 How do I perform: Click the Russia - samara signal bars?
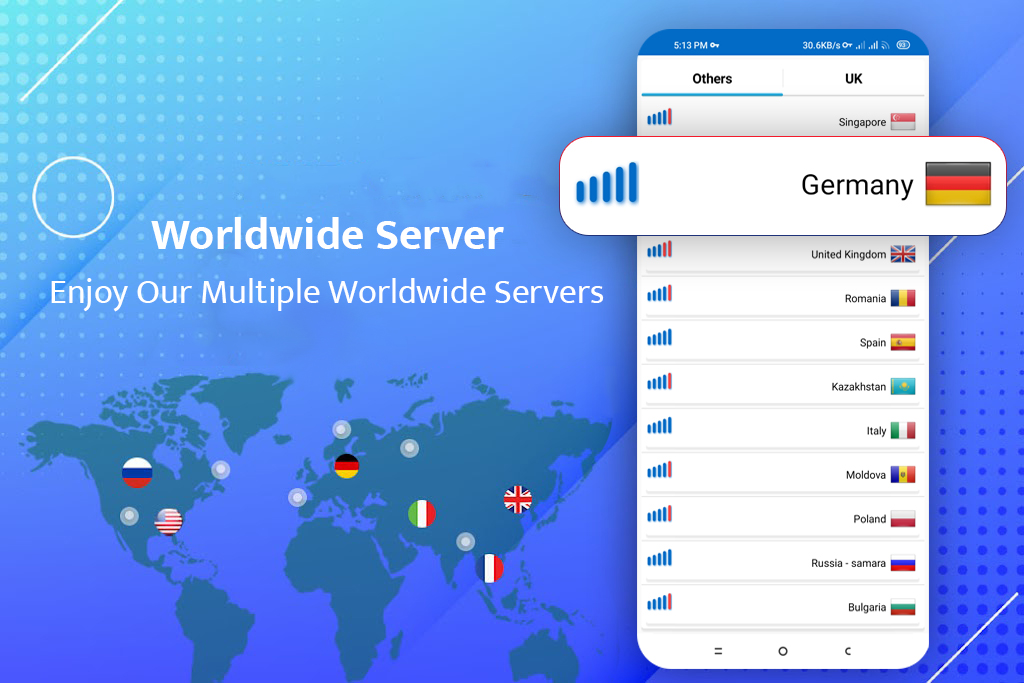pyautogui.click(x=659, y=558)
